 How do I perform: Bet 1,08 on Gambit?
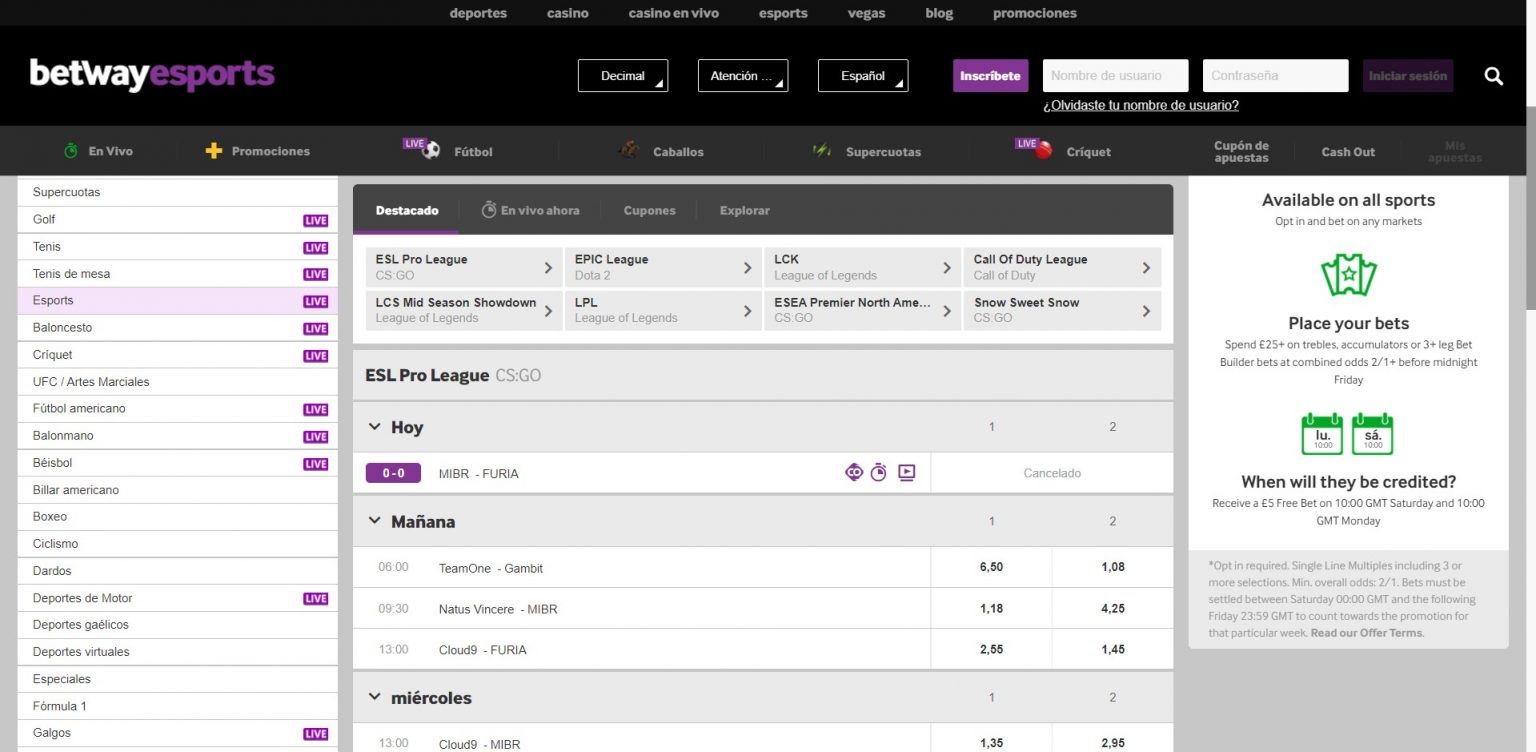[1113, 567]
